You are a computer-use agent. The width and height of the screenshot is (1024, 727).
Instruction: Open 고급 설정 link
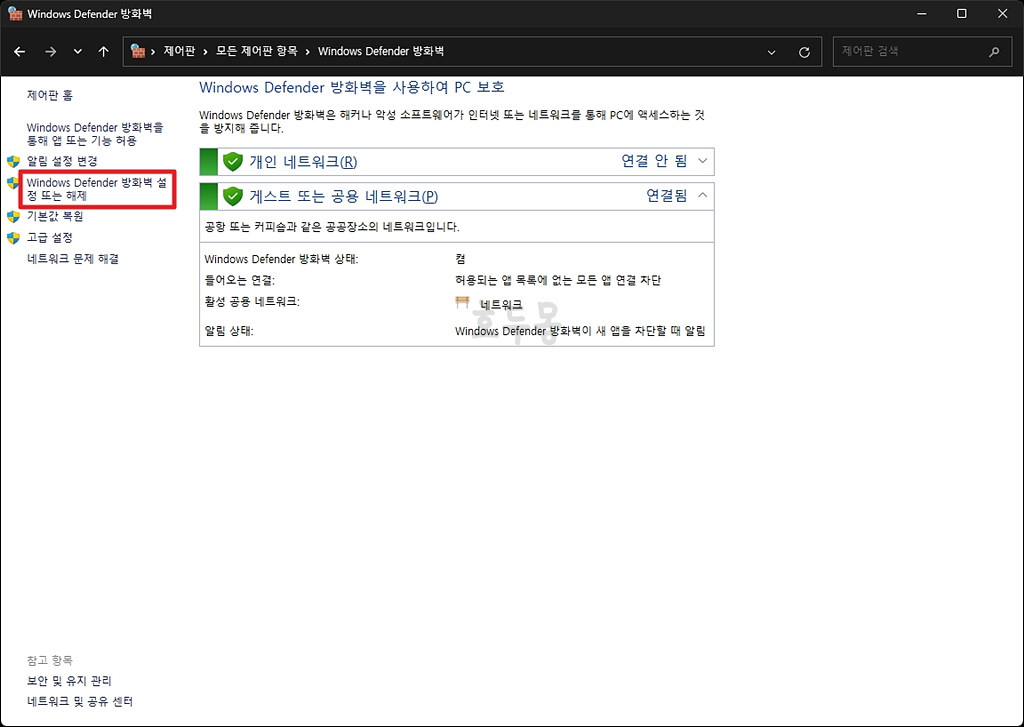[50, 238]
